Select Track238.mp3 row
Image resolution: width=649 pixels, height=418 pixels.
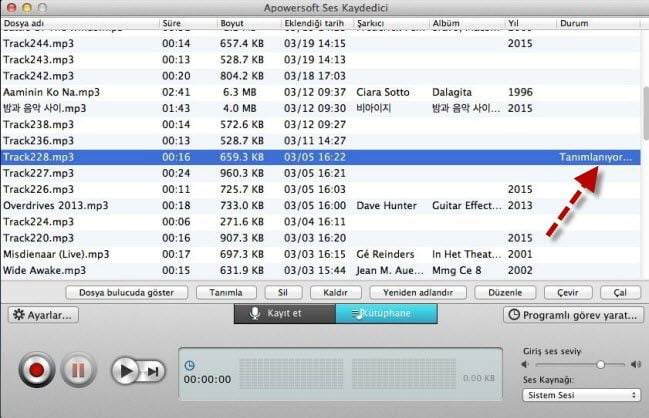pos(321,125)
